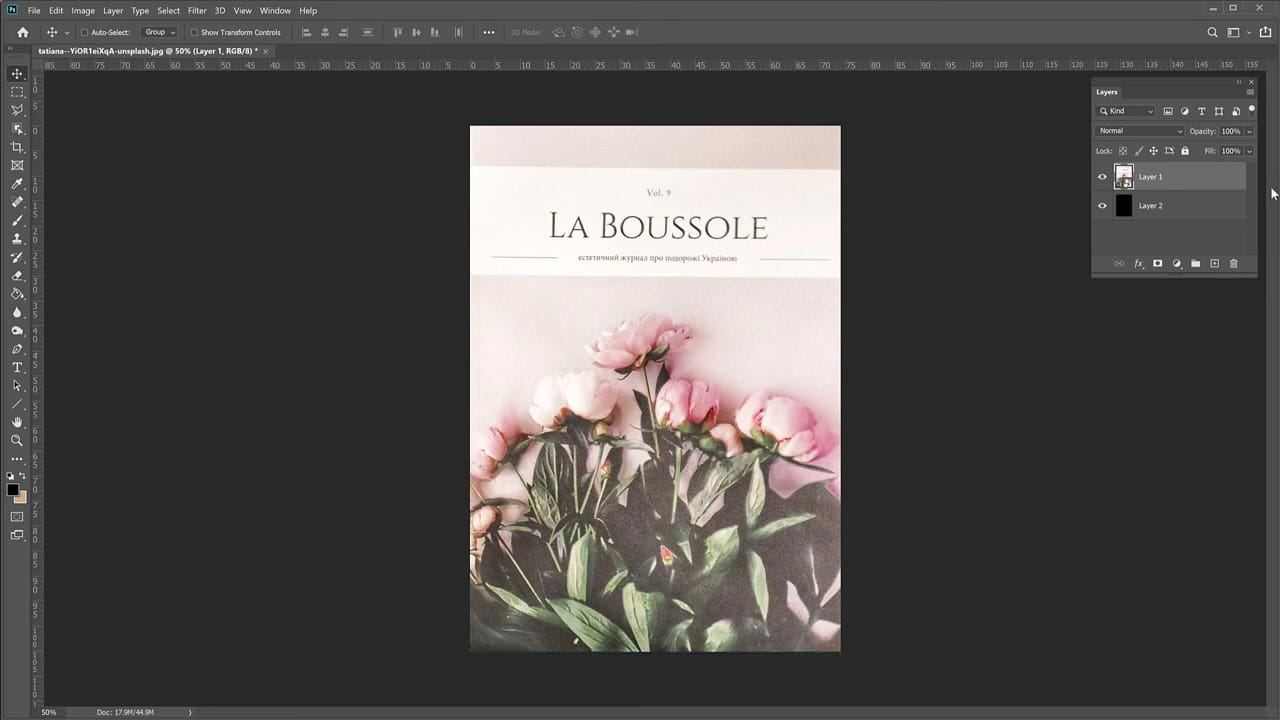Select the History Brush tool
This screenshot has height=720, width=1280.
[17, 257]
